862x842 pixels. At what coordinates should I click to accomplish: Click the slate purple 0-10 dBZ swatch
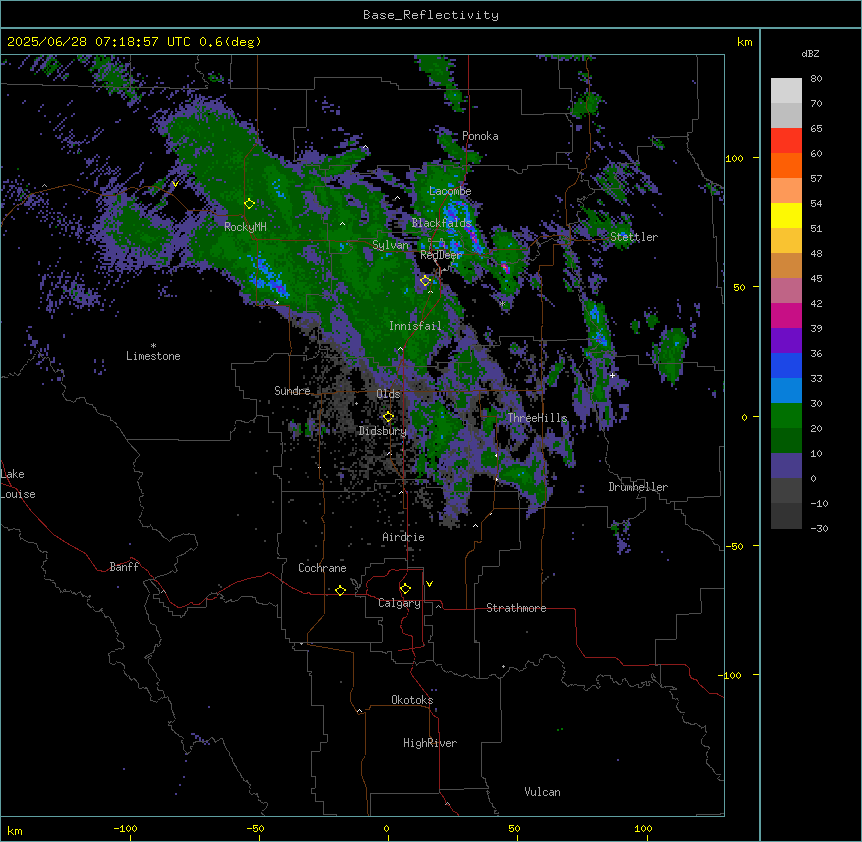coord(786,466)
